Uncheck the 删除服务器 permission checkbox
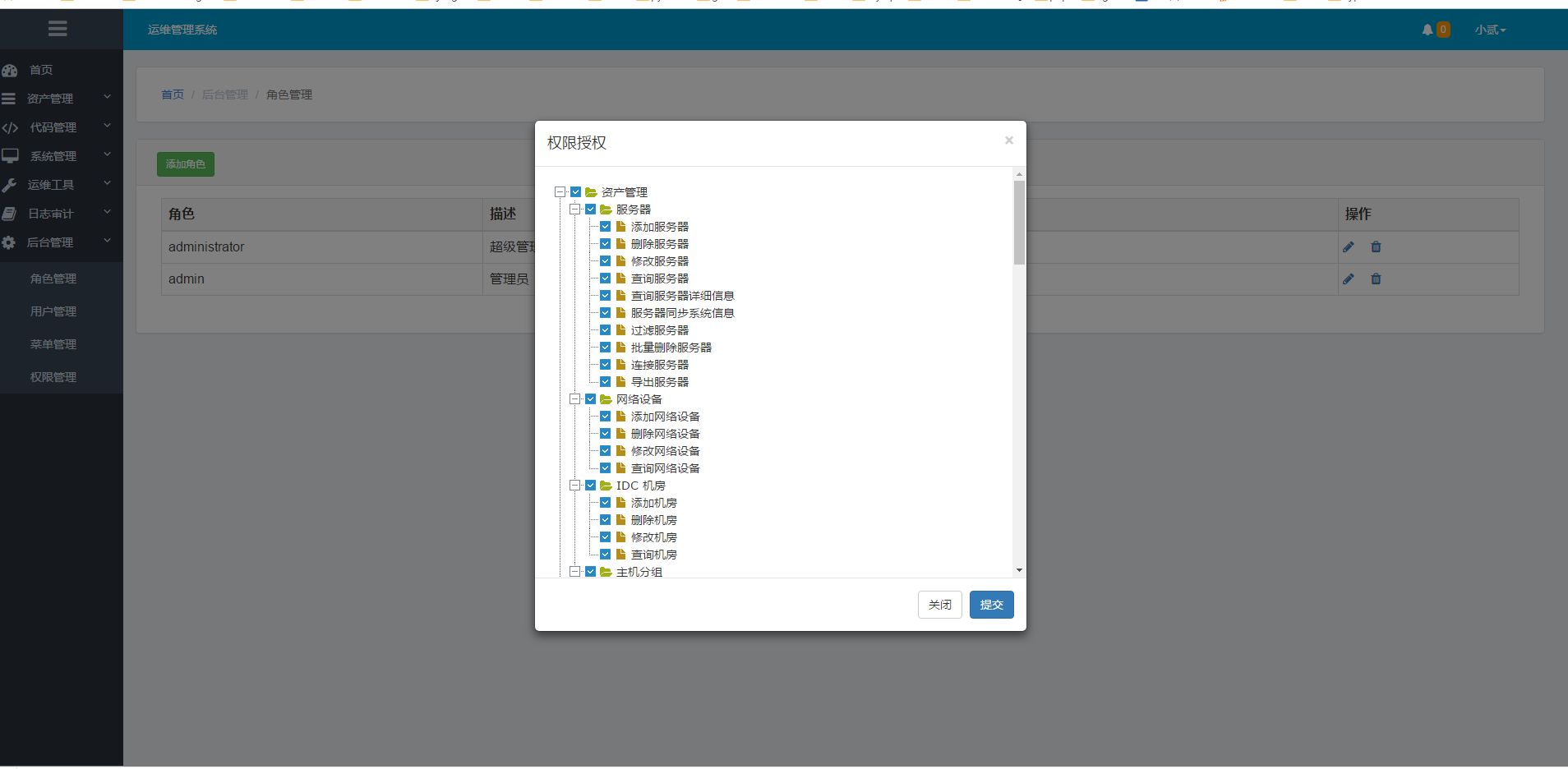The height and width of the screenshot is (769, 1568). tap(605, 244)
